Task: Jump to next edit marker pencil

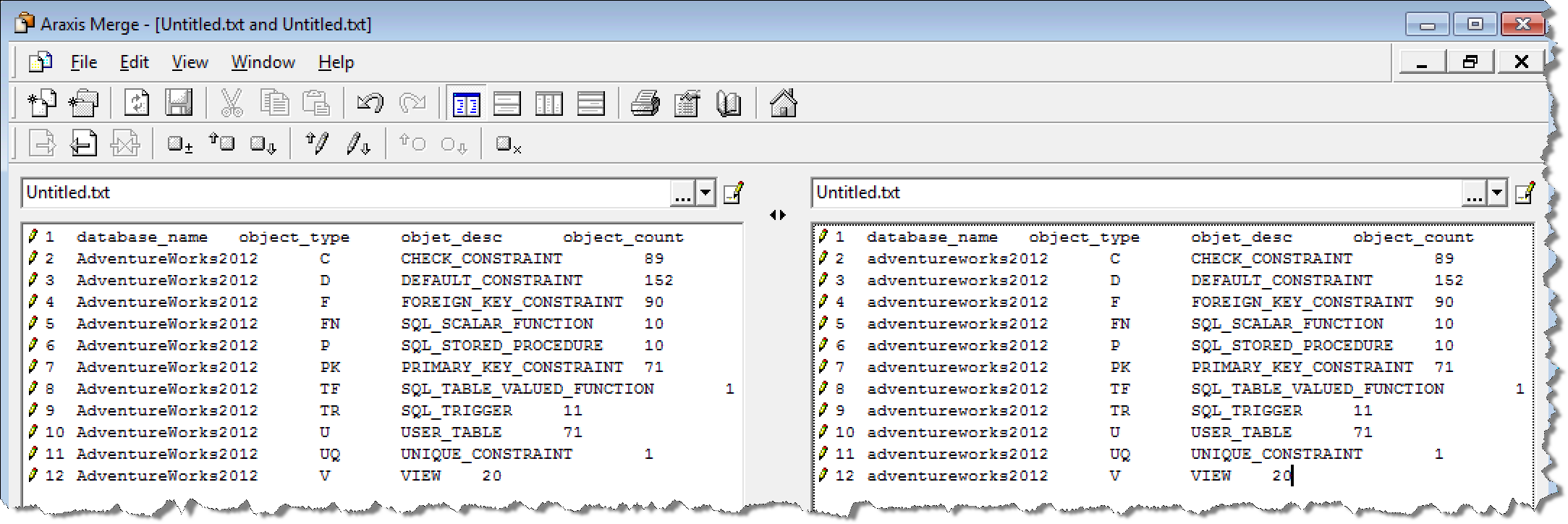Action: pyautogui.click(x=359, y=144)
